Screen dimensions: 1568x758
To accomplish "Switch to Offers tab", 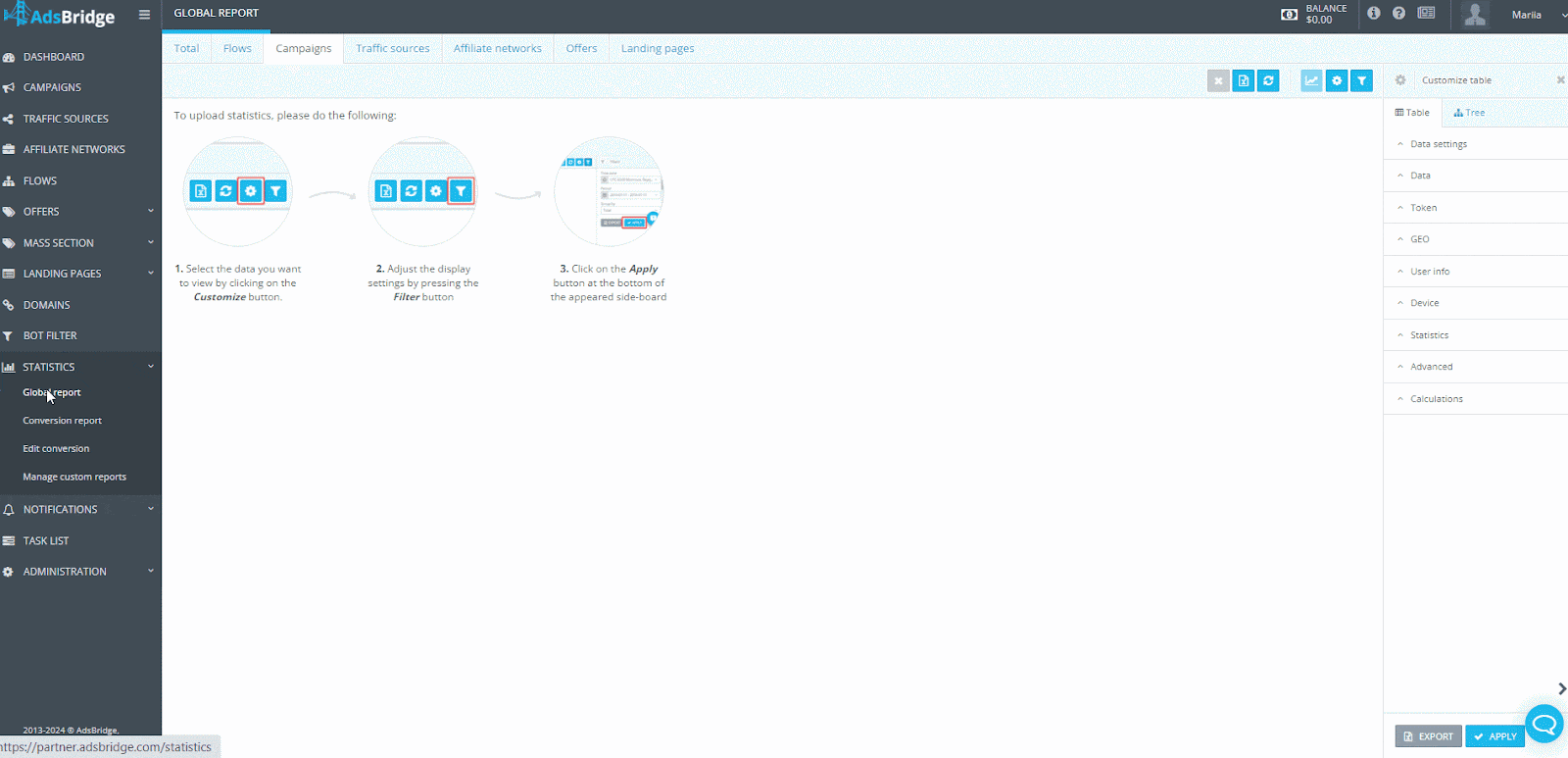I will tap(581, 48).
